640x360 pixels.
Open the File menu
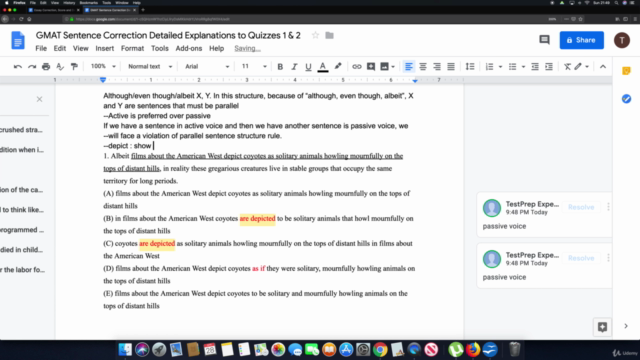click(x=41, y=48)
